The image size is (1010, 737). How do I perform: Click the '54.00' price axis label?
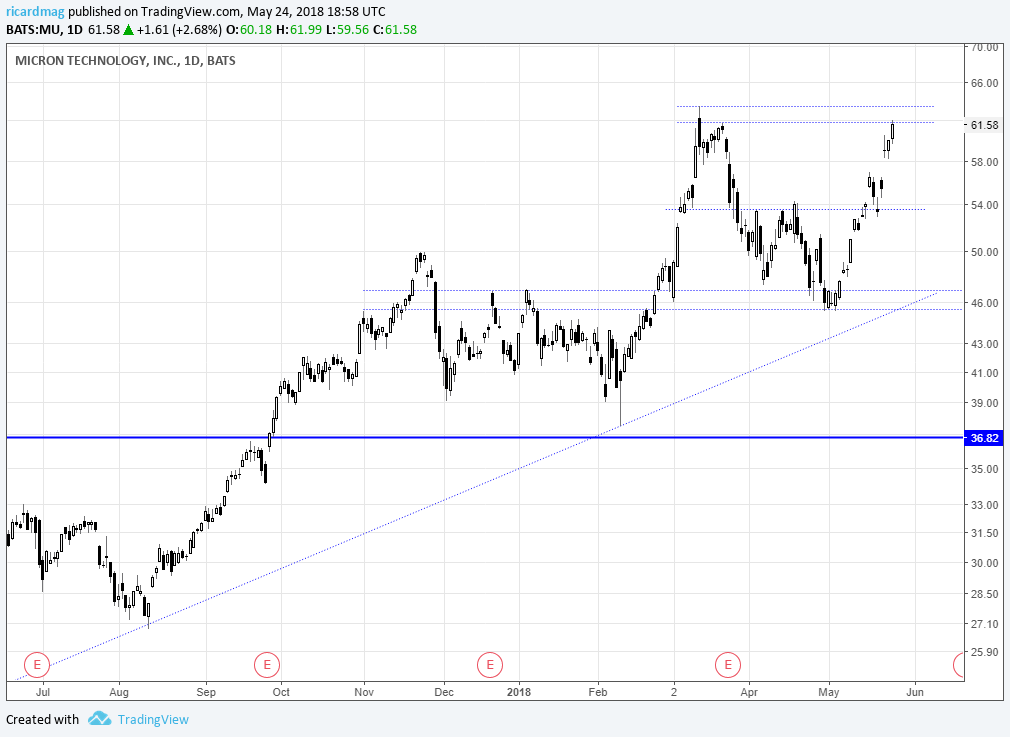point(985,205)
